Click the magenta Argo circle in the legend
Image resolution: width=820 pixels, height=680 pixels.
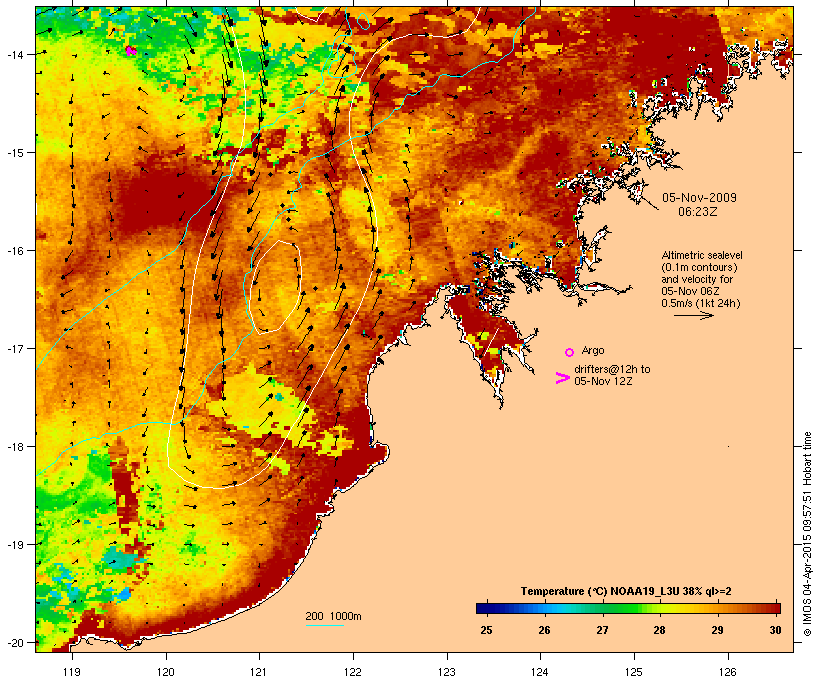point(570,353)
